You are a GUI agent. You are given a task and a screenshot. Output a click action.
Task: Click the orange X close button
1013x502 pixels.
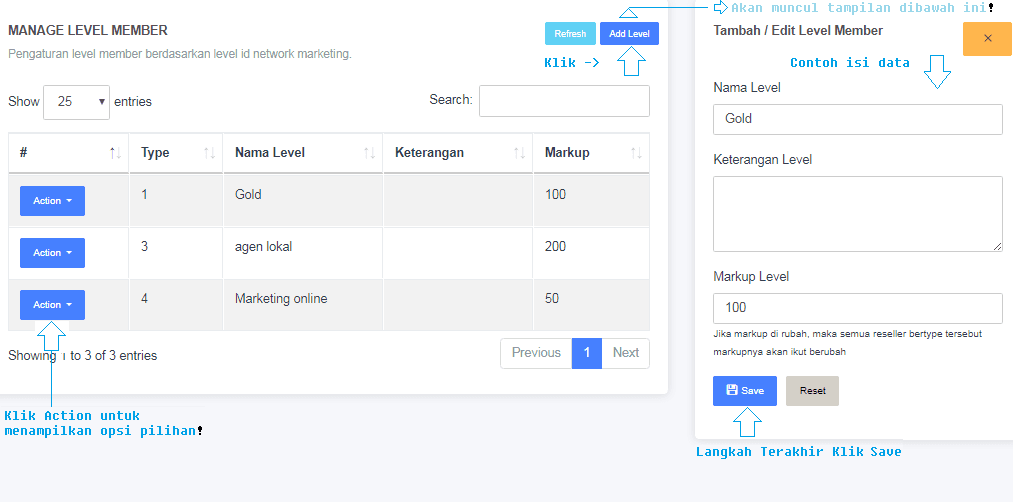[x=987, y=38]
